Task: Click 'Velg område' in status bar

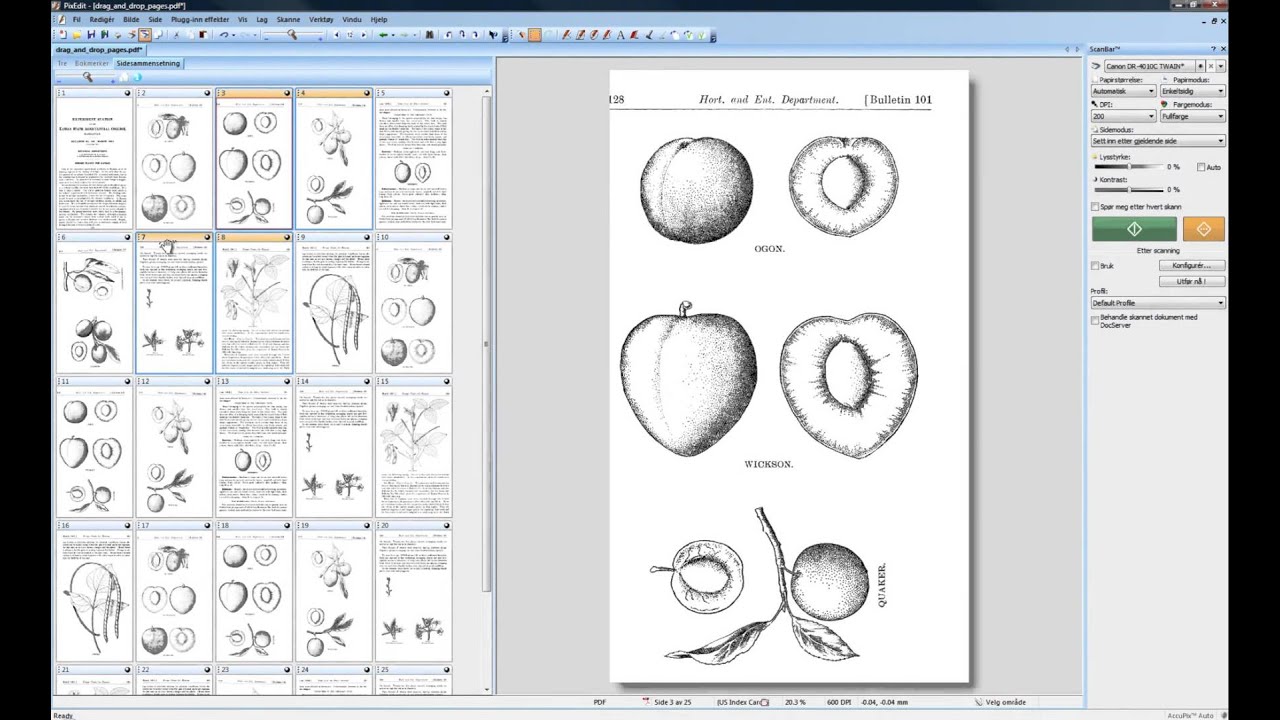Action: point(1006,702)
